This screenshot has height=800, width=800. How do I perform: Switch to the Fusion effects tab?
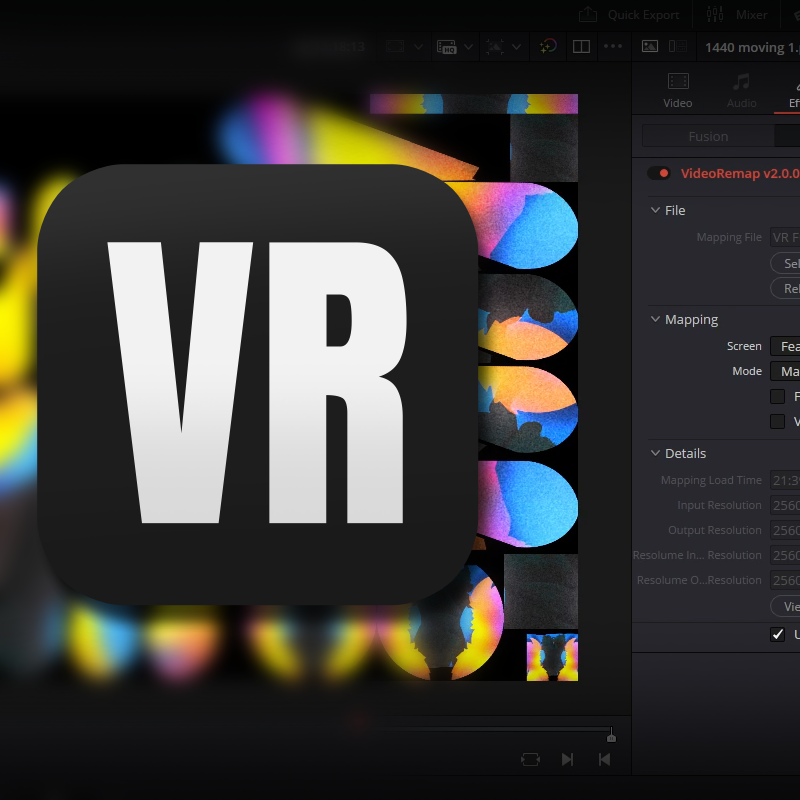[708, 136]
